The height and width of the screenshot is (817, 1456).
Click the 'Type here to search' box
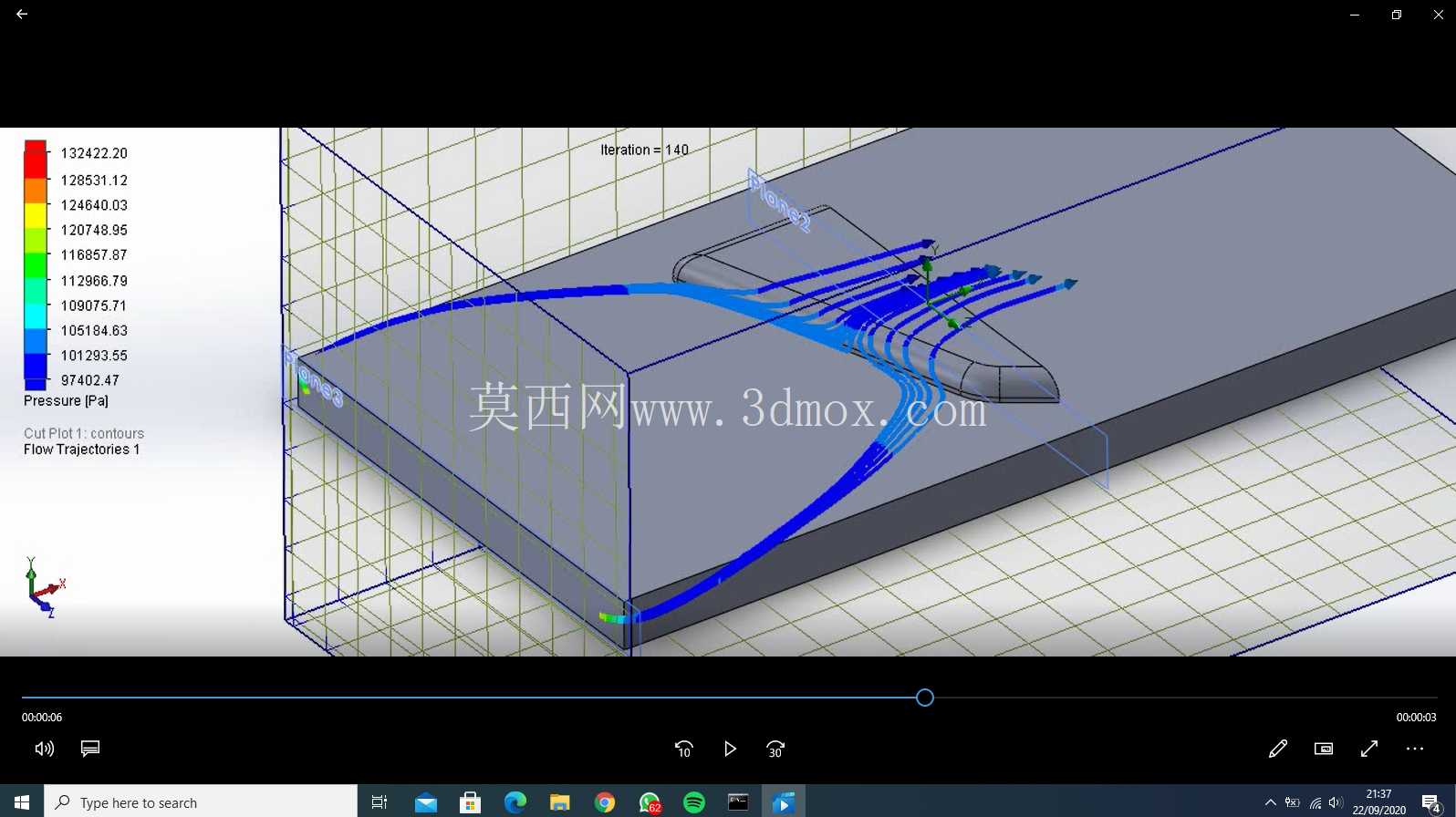pyautogui.click(x=201, y=802)
